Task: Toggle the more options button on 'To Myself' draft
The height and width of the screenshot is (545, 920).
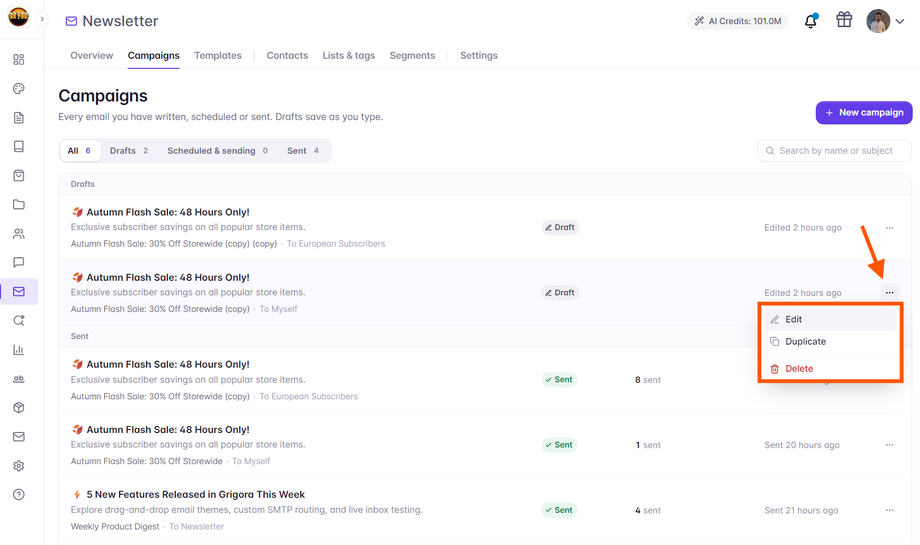Action: (889, 292)
